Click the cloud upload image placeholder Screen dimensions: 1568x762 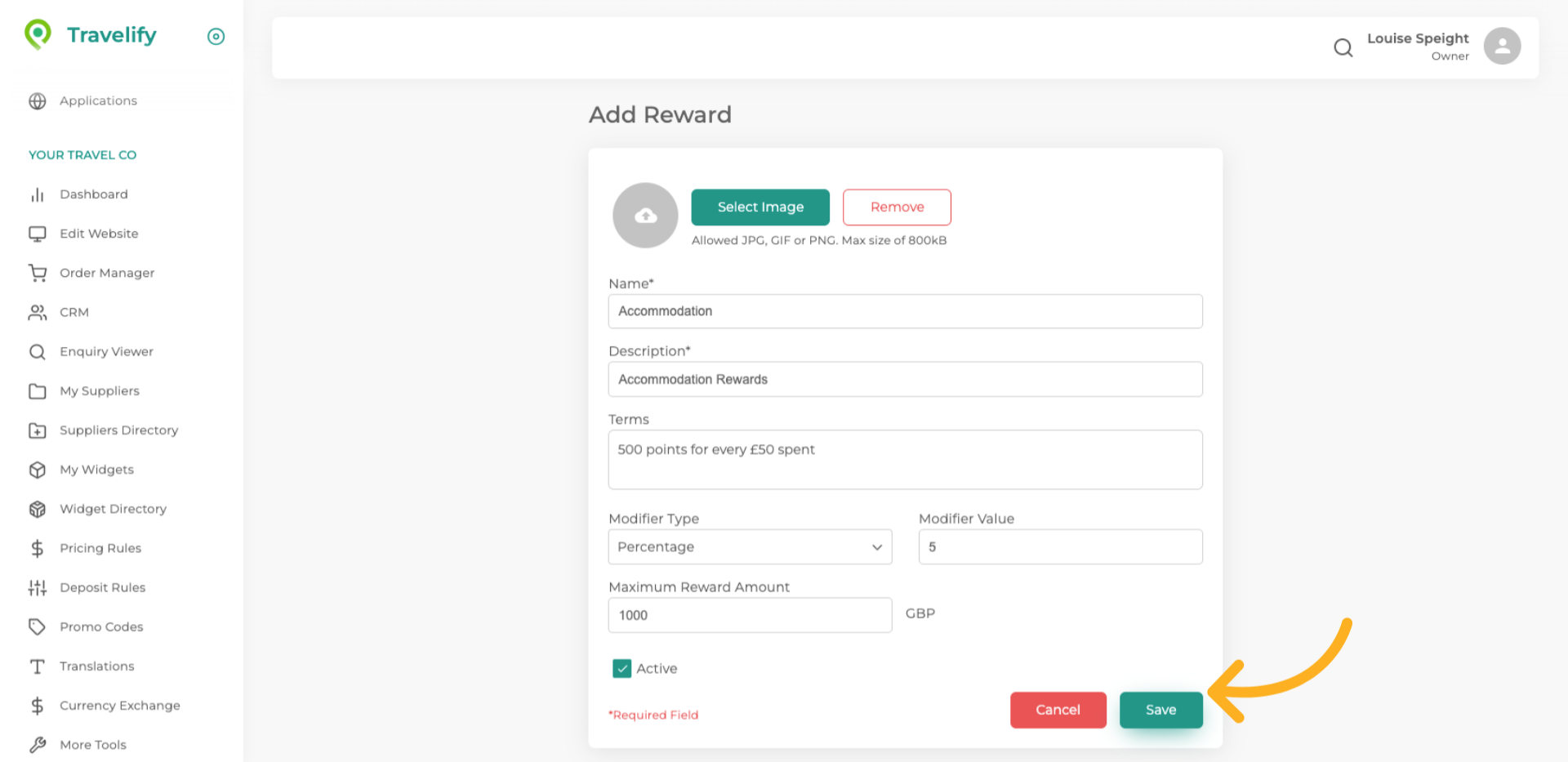click(645, 216)
